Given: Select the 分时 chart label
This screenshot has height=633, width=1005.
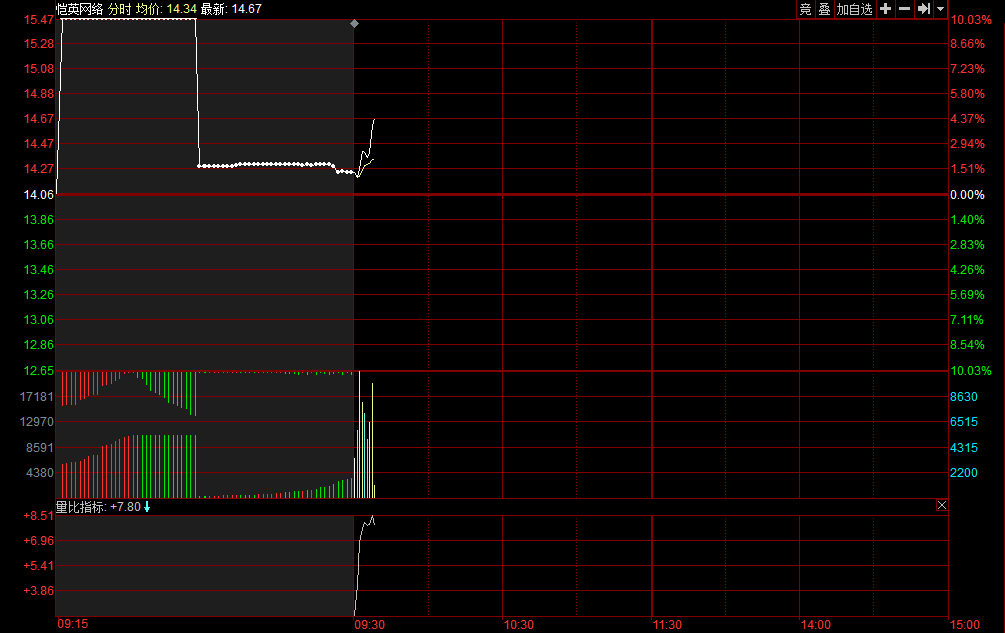Looking at the screenshot, I should click(119, 8).
